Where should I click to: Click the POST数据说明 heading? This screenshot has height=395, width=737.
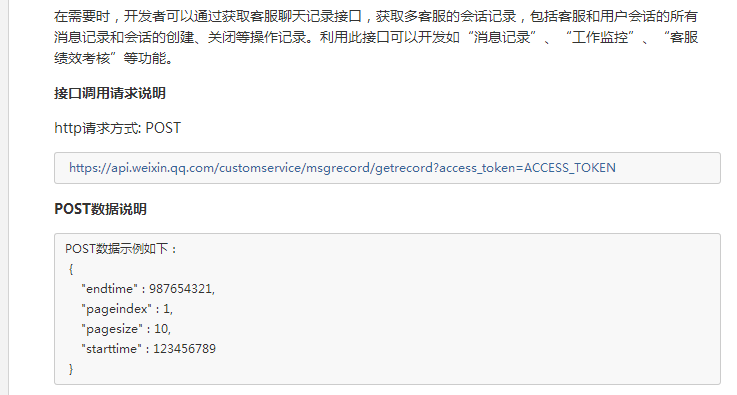pos(101,209)
